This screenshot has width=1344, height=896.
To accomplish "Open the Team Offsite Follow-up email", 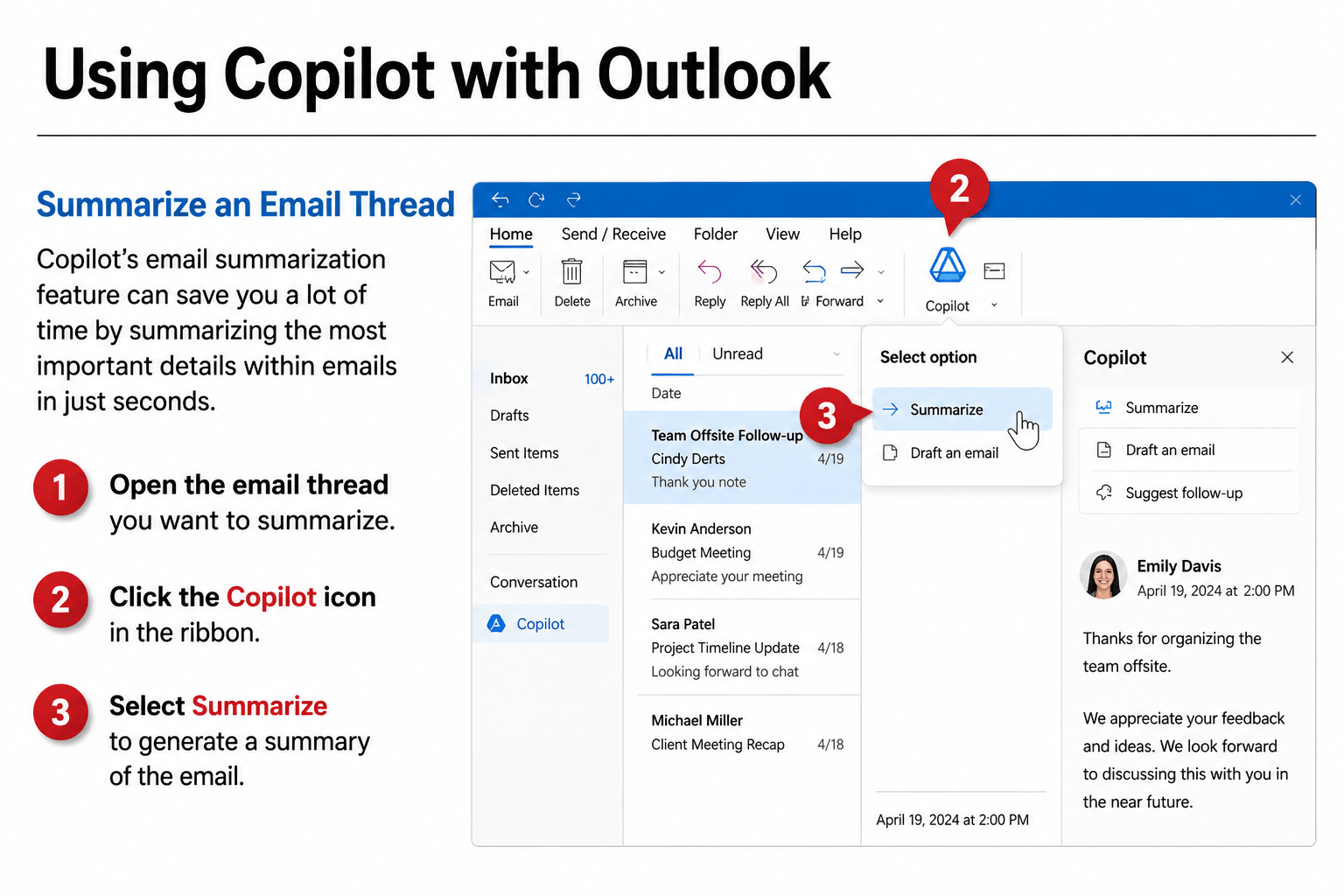I will (742, 458).
